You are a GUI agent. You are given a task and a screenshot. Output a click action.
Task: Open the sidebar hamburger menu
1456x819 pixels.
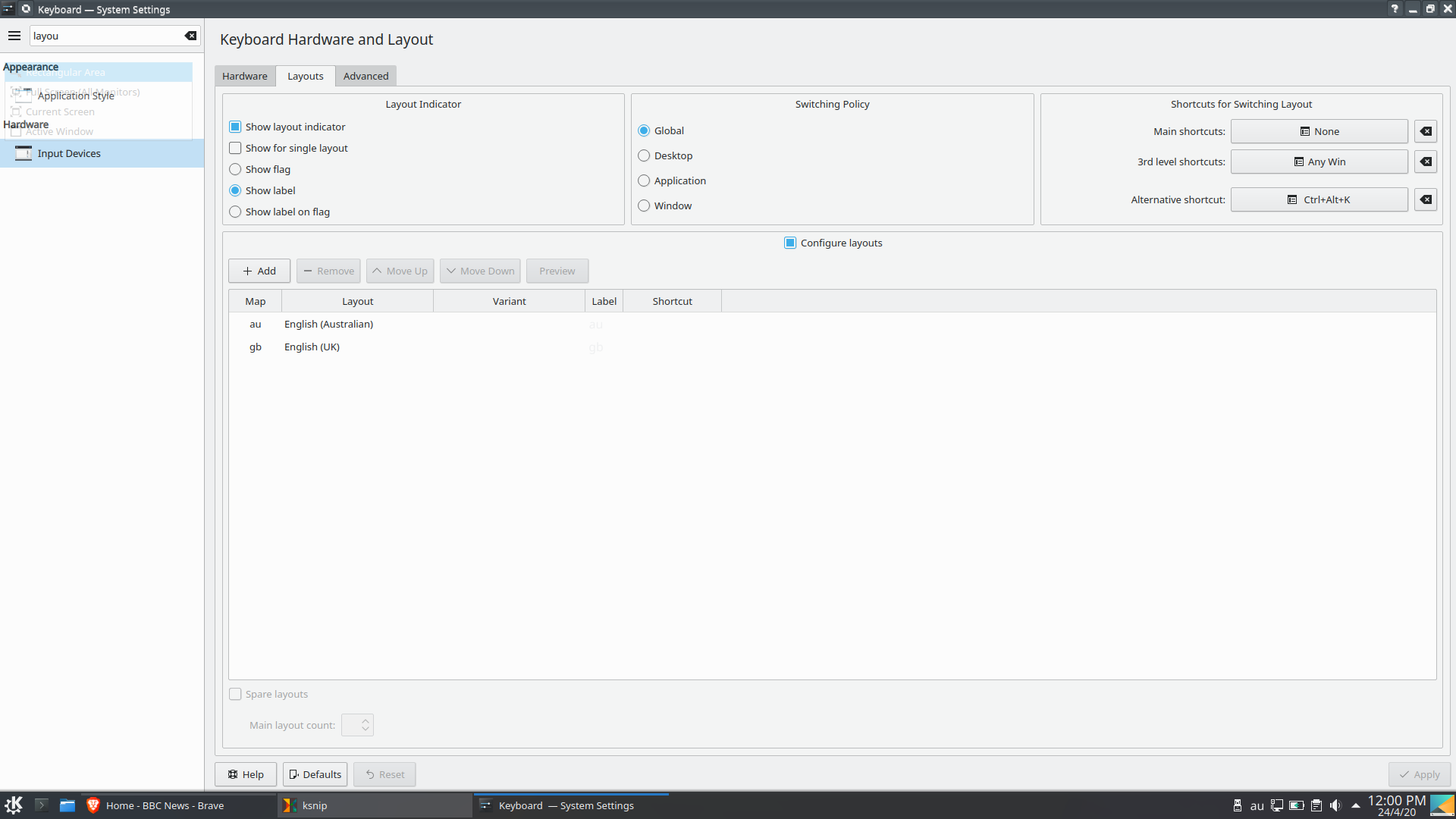click(x=14, y=36)
